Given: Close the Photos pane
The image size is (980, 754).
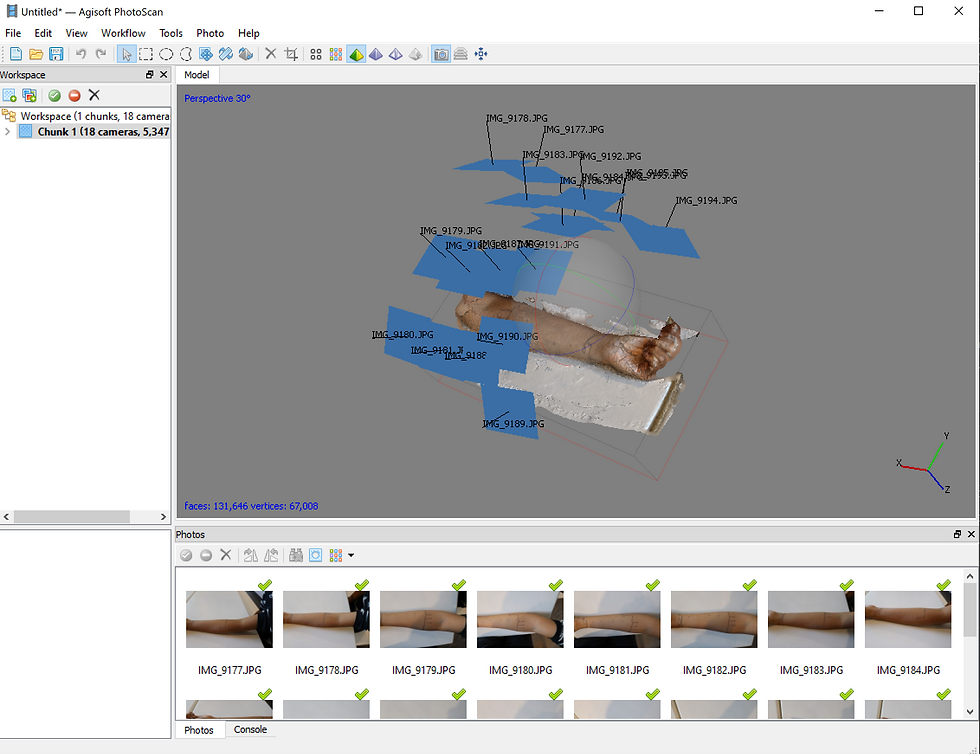Looking at the screenshot, I should 971,534.
